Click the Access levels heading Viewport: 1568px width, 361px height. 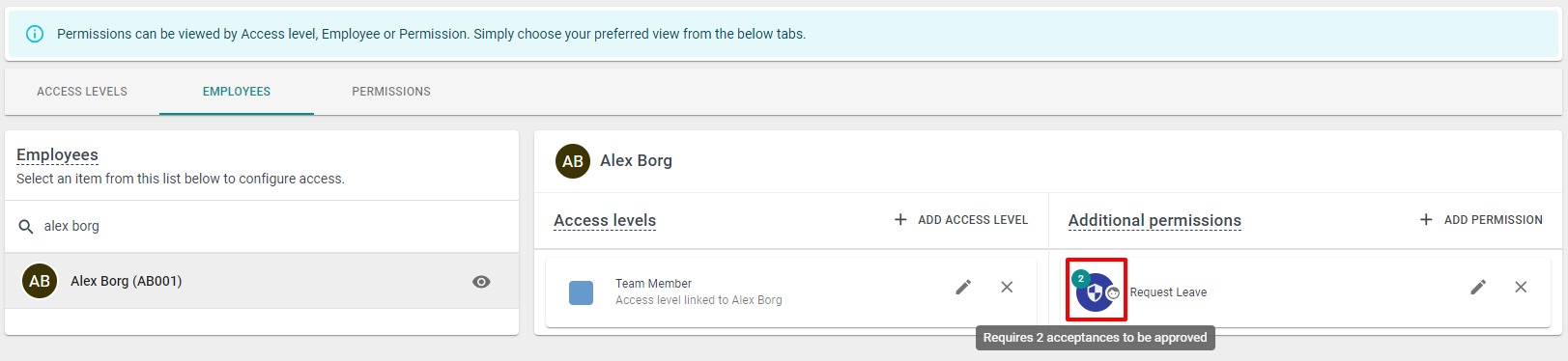(x=605, y=221)
